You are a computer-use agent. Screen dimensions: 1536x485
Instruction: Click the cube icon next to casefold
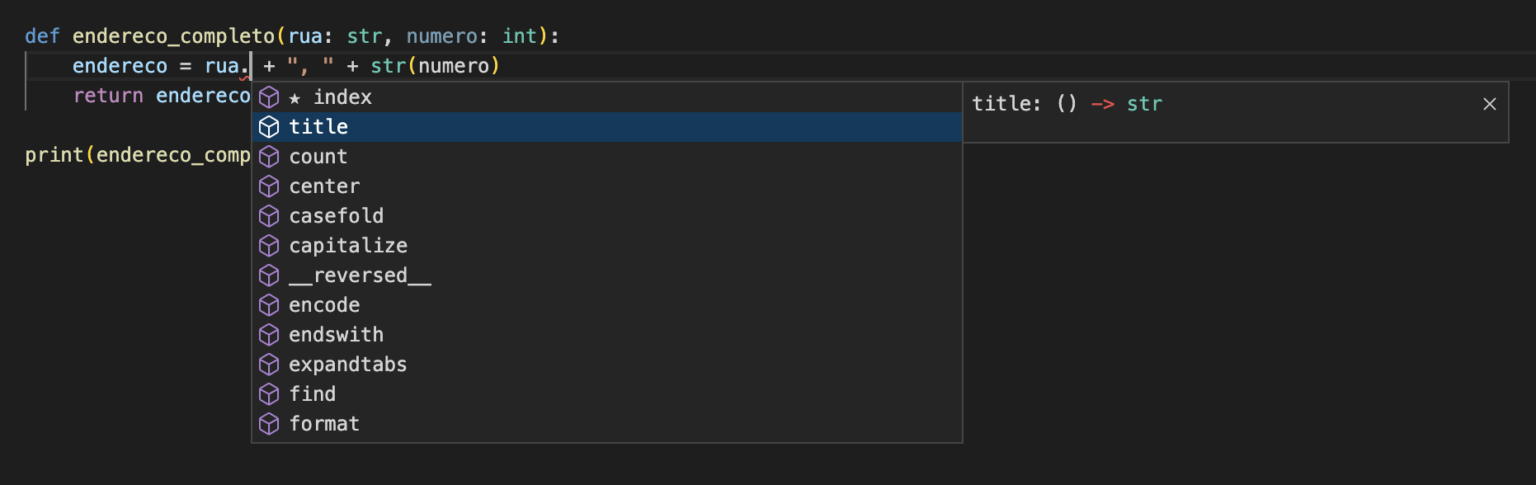pyautogui.click(x=269, y=216)
